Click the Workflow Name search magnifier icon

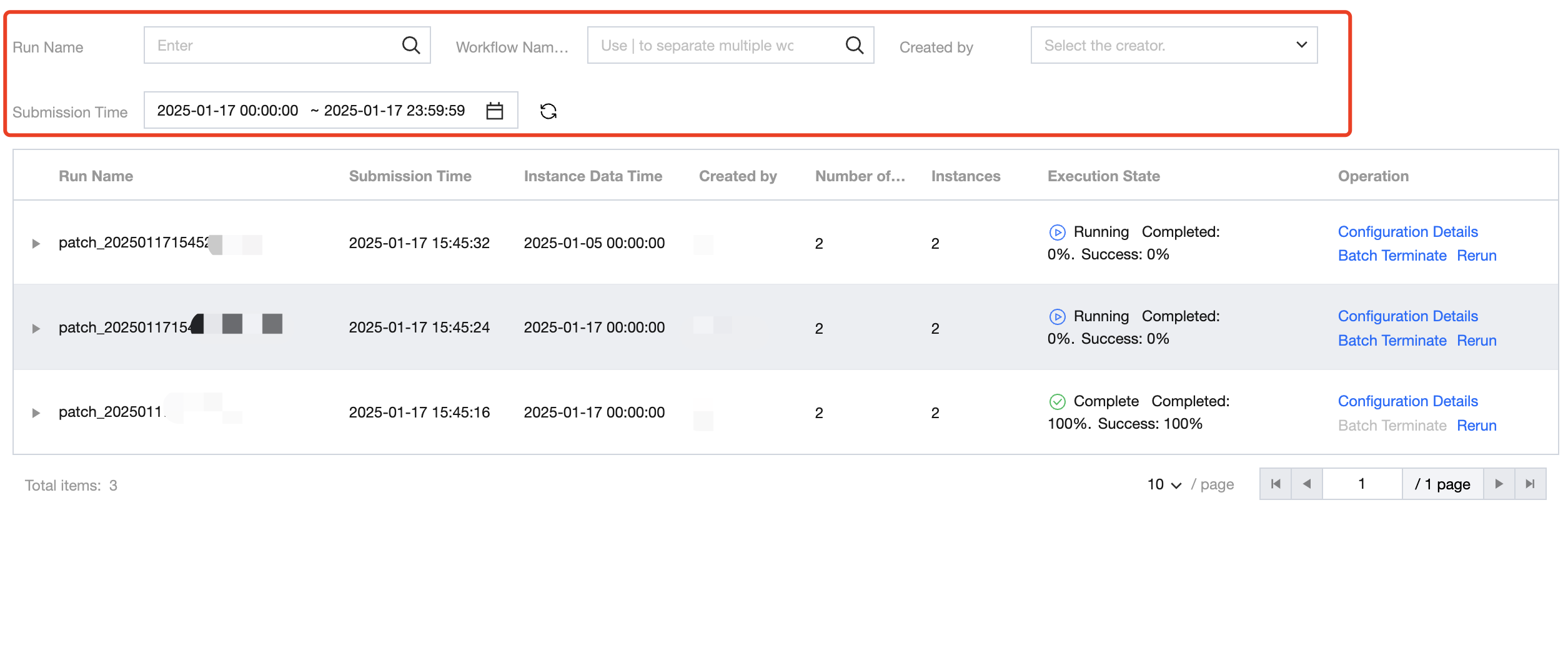pyautogui.click(x=854, y=45)
